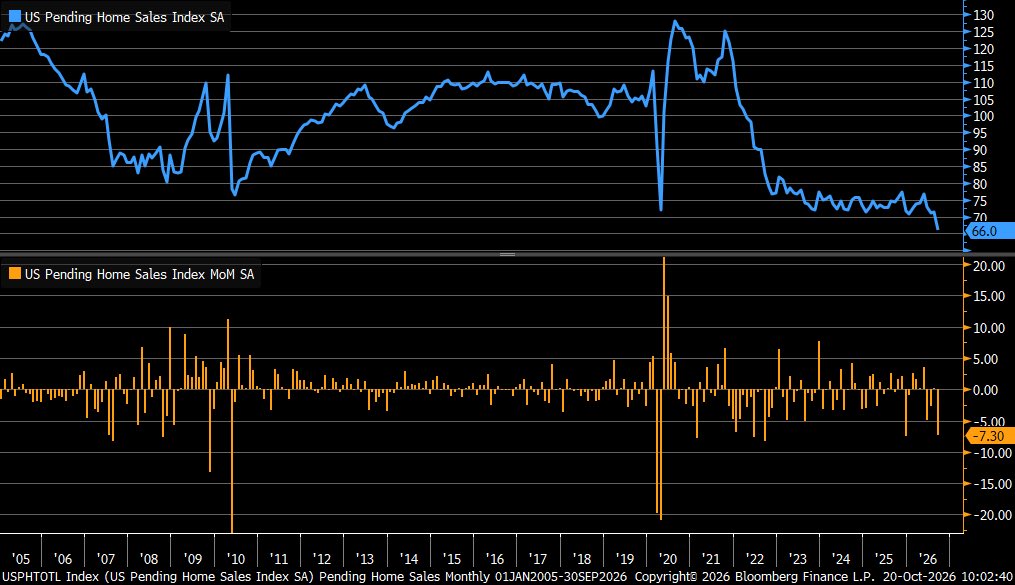This screenshot has width=1015, height=585.
Task: Click the 15.00 tick on MoM axis
Action: click(x=988, y=296)
